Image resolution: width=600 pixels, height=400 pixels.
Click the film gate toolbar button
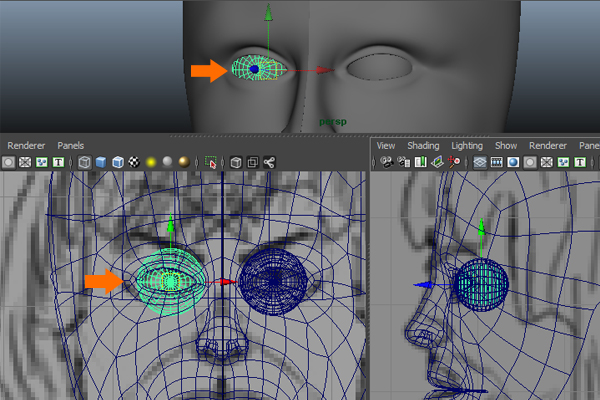(x=496, y=162)
